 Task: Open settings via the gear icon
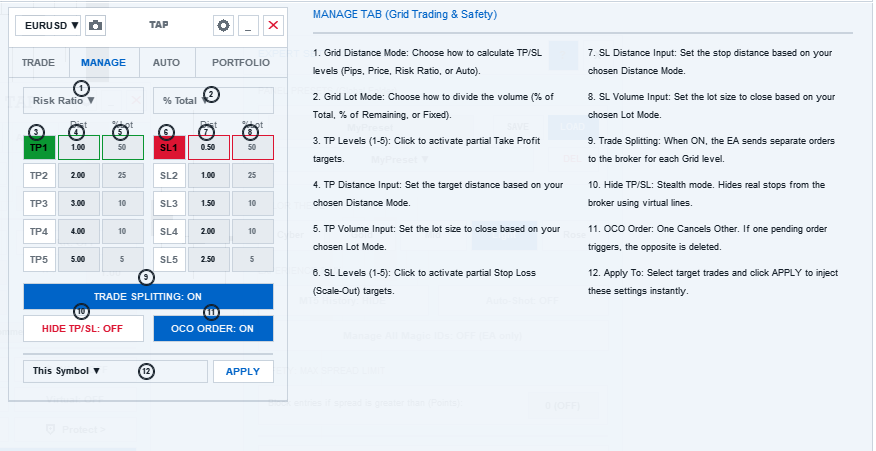223,26
